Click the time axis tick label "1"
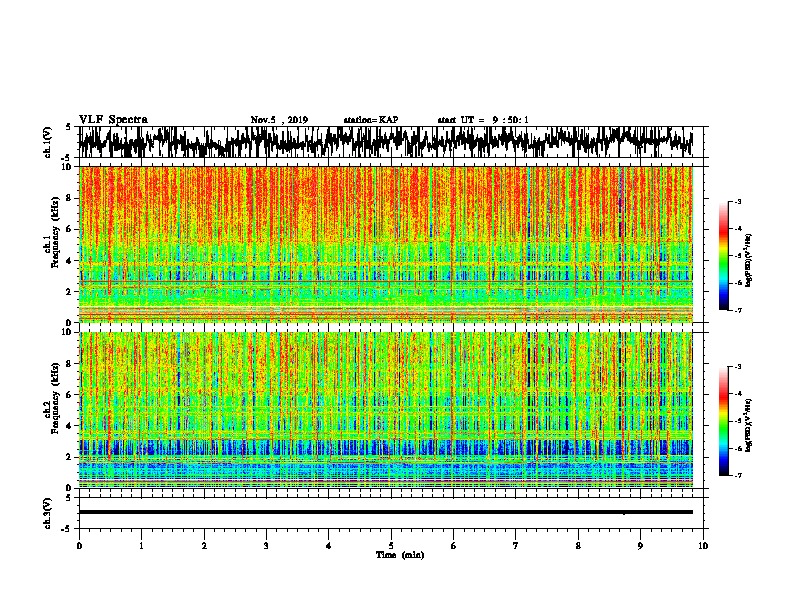Image resolution: width=792 pixels, height=612 pixels. [x=141, y=546]
